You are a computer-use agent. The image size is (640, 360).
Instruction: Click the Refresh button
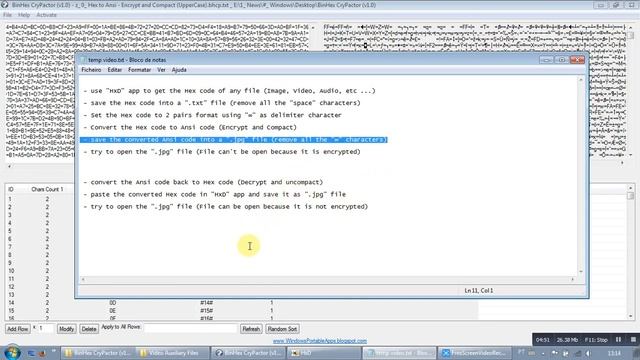pos(251,329)
